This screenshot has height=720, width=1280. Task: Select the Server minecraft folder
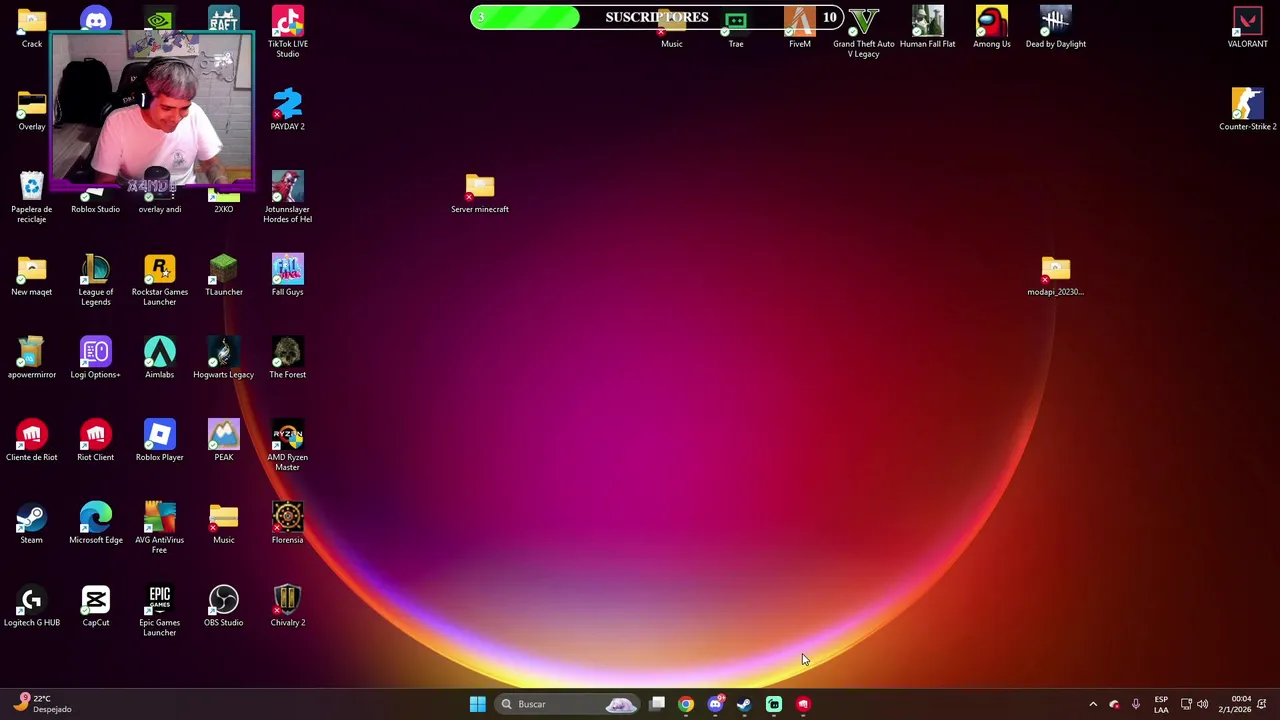coord(480,192)
